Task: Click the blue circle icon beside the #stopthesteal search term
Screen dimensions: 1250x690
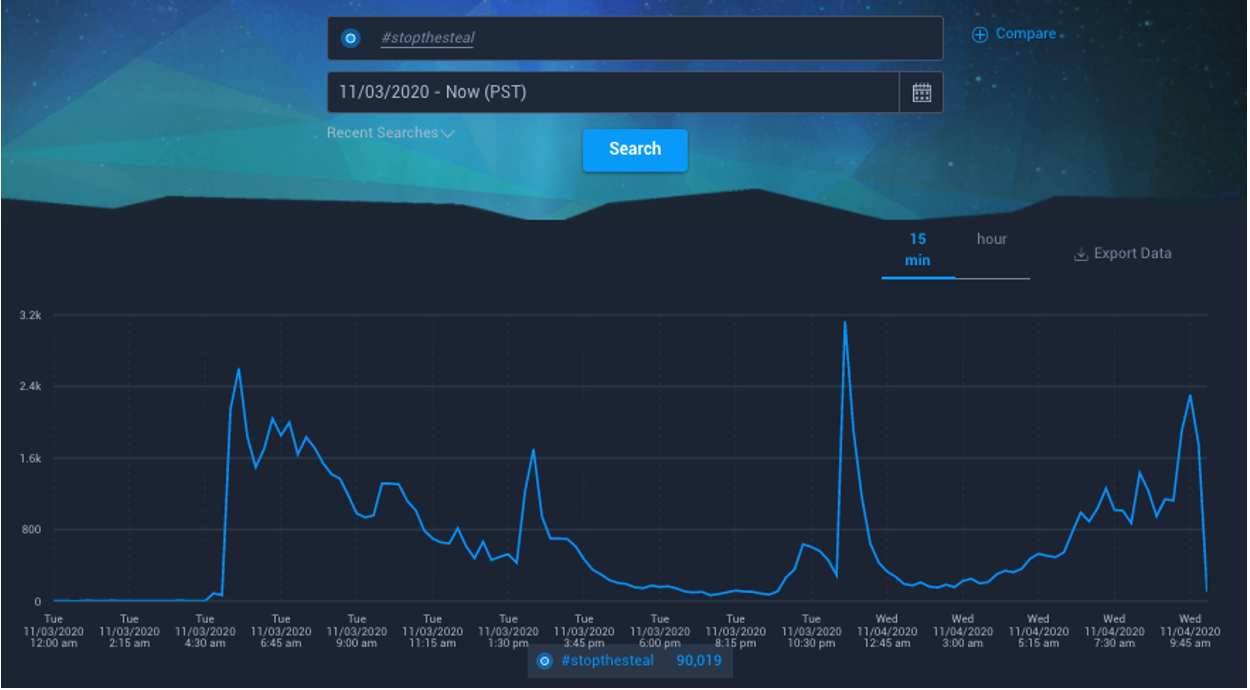Action: click(350, 39)
